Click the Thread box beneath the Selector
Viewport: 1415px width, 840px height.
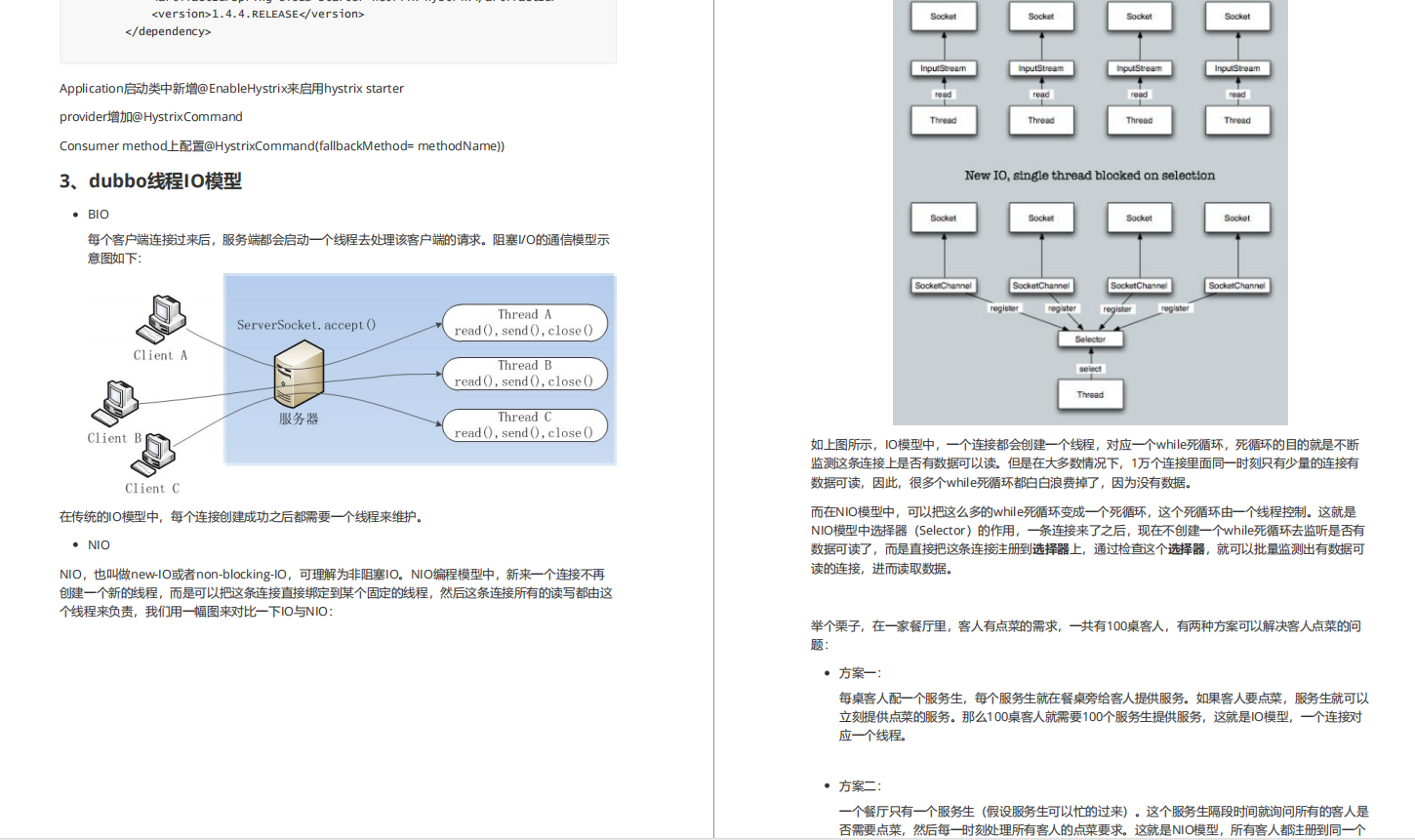click(1090, 394)
